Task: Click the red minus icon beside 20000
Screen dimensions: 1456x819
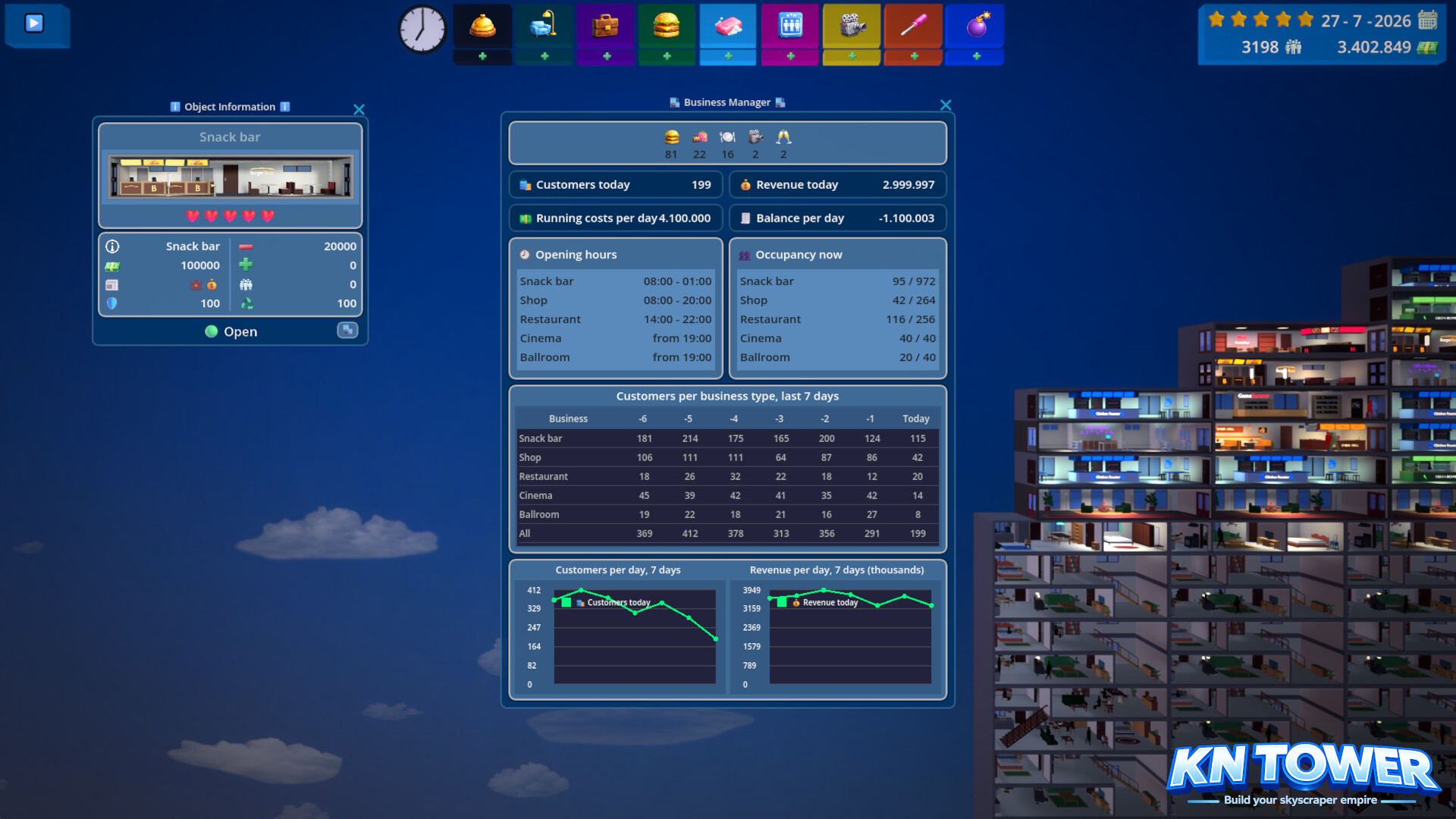Action: [246, 247]
